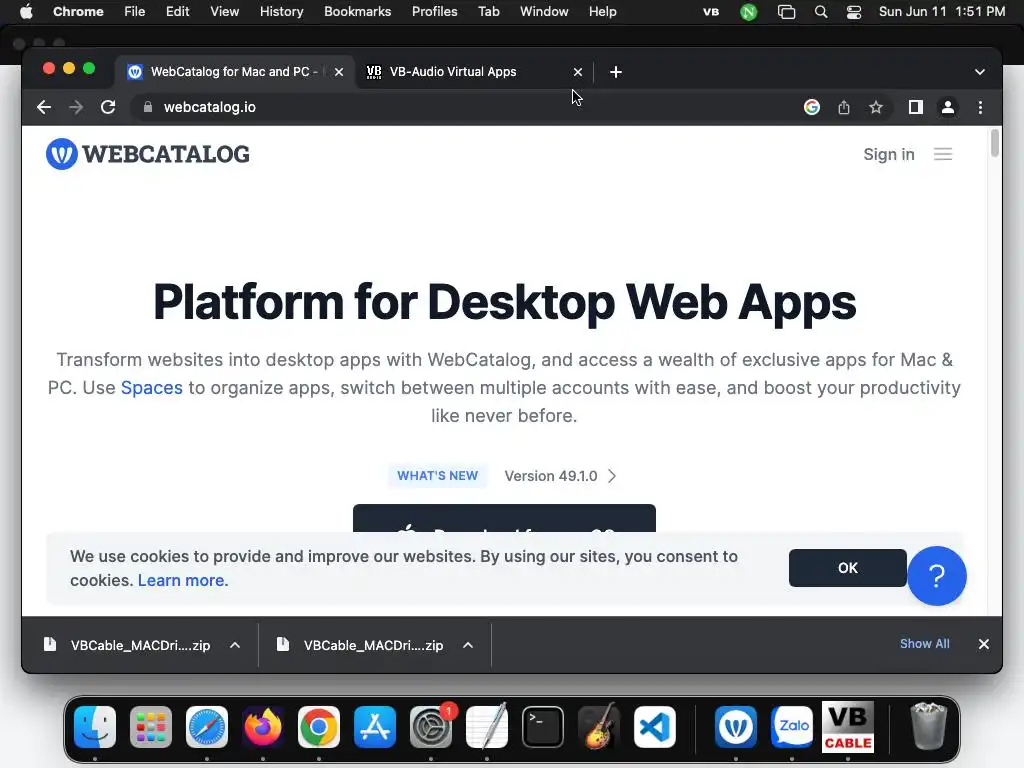
Task: Open the hamburger menu next to Sign in
Action: [942, 154]
